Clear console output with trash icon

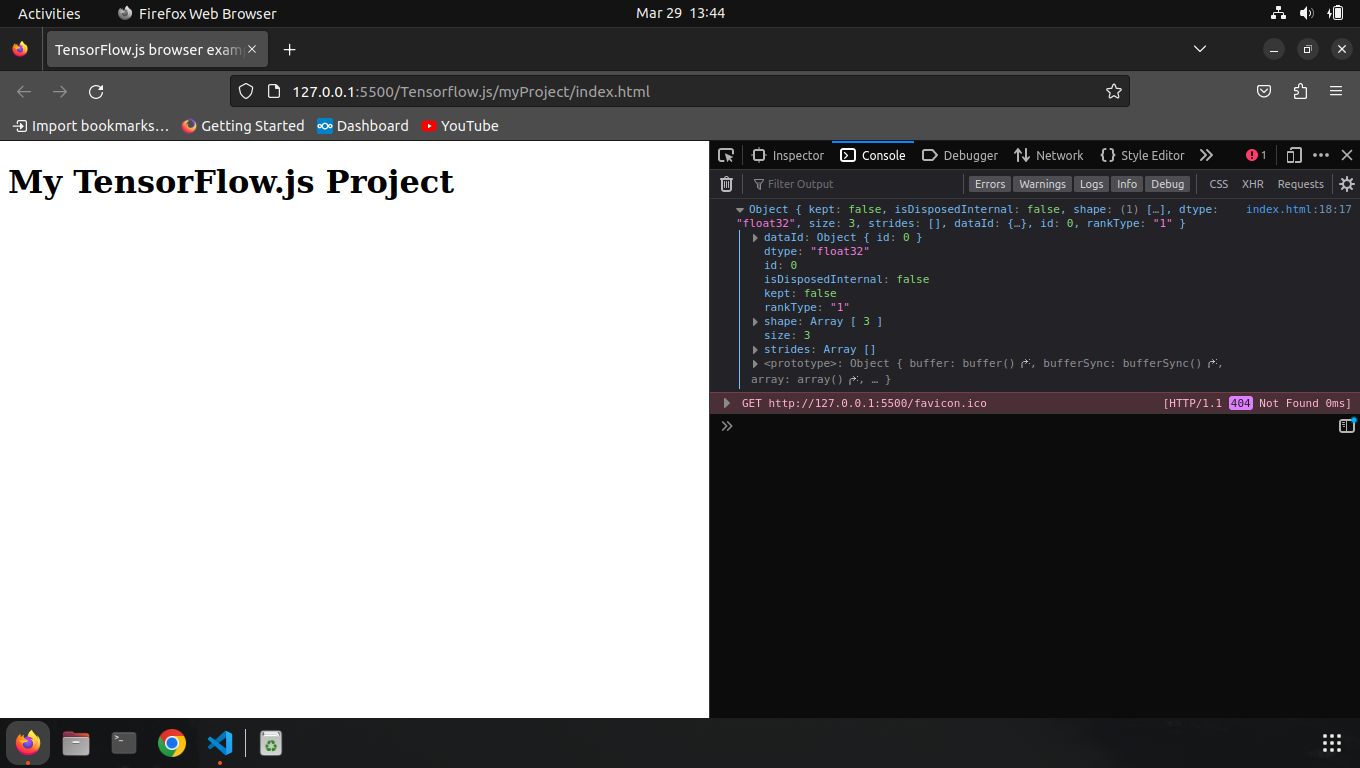point(727,184)
